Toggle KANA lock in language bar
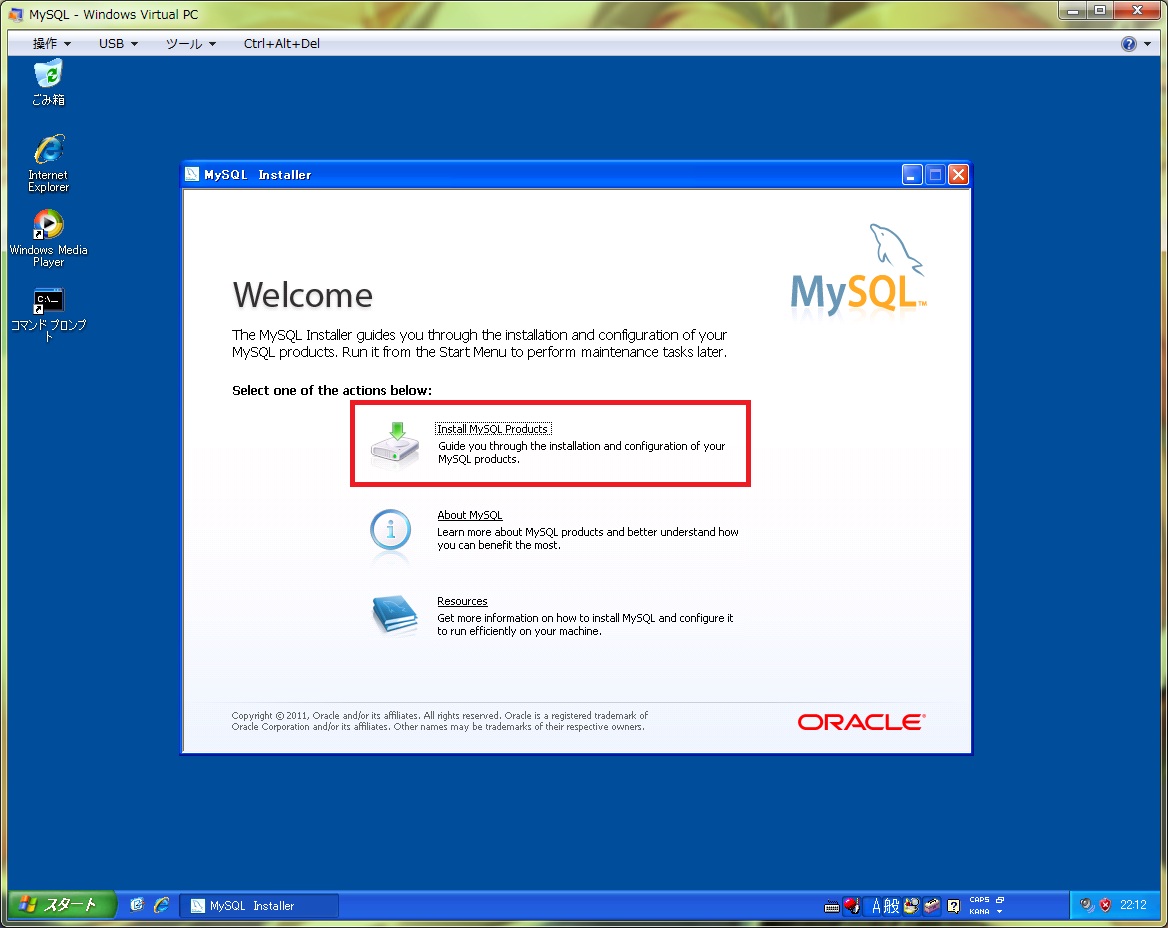 tap(980, 912)
